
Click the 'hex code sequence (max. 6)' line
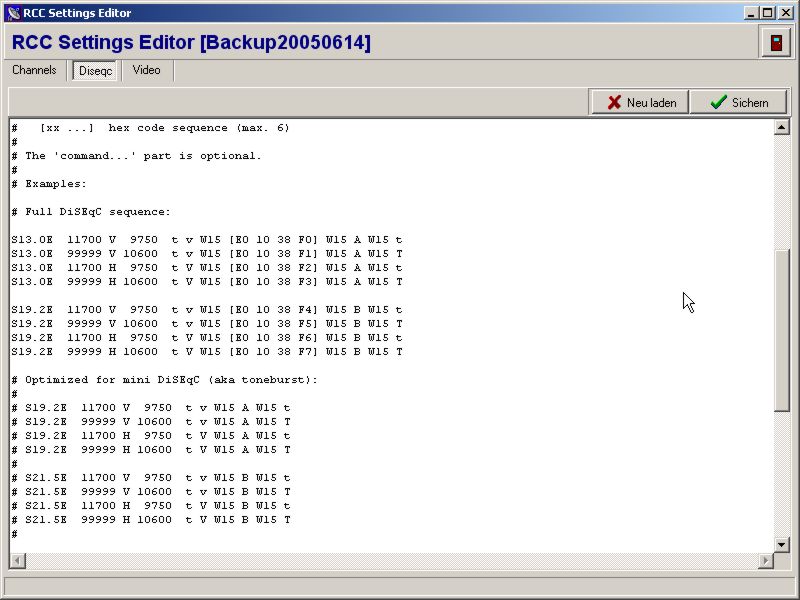pos(150,128)
